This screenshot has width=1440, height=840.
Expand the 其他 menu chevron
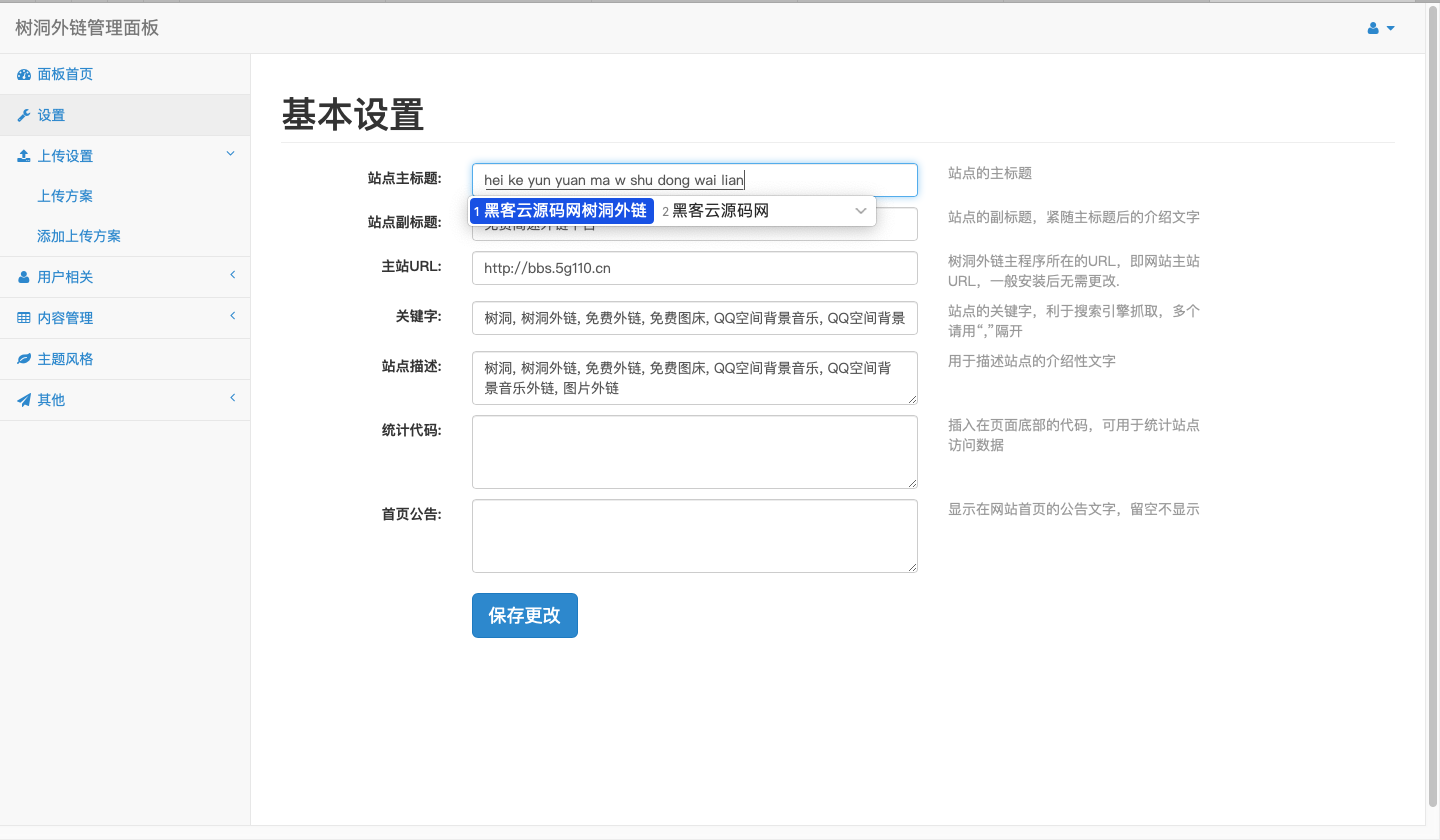click(x=232, y=398)
